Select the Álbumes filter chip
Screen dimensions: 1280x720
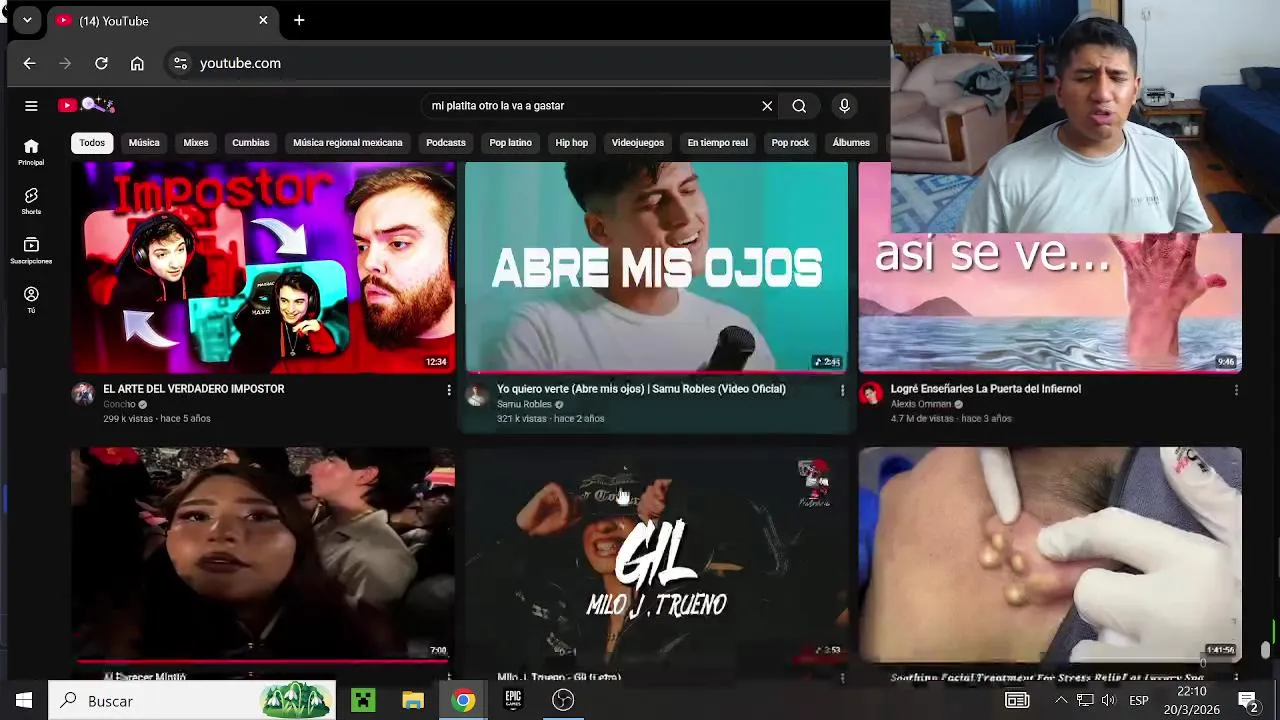(x=851, y=143)
